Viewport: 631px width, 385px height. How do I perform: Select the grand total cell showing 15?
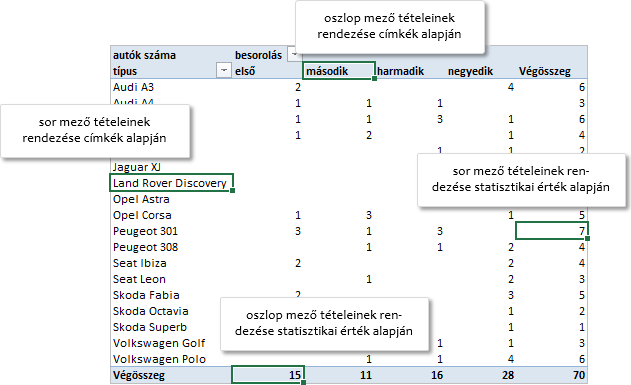pos(268,375)
